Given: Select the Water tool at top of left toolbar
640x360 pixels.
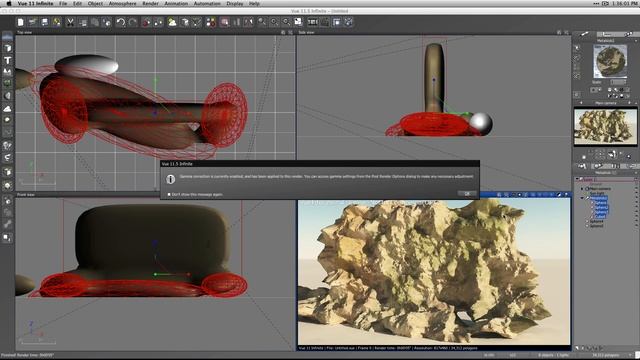Looking at the screenshot, I should click(7, 37).
